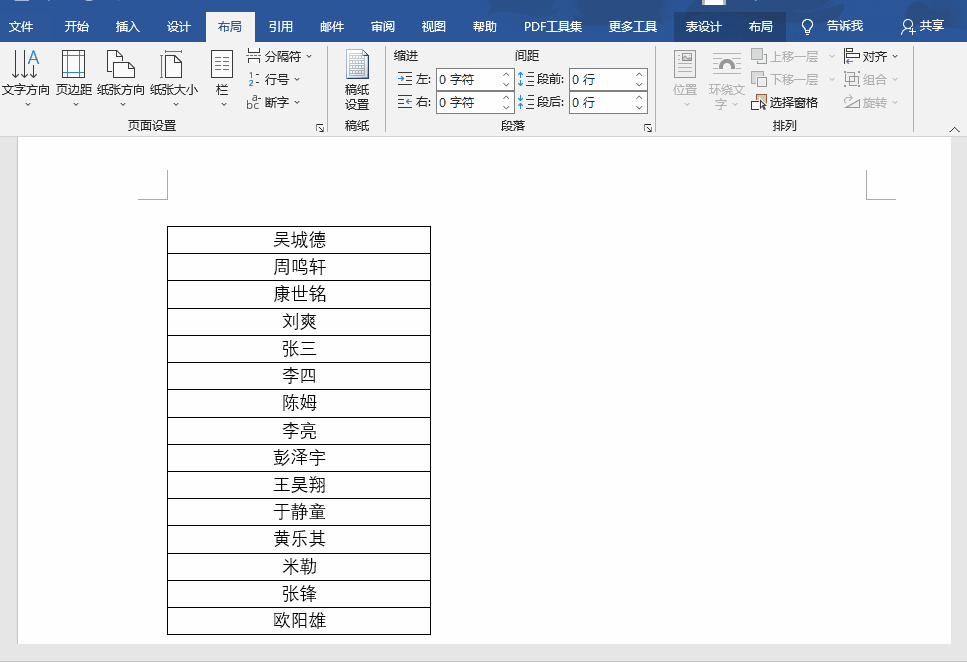Click table cell 吴城德

299,240
